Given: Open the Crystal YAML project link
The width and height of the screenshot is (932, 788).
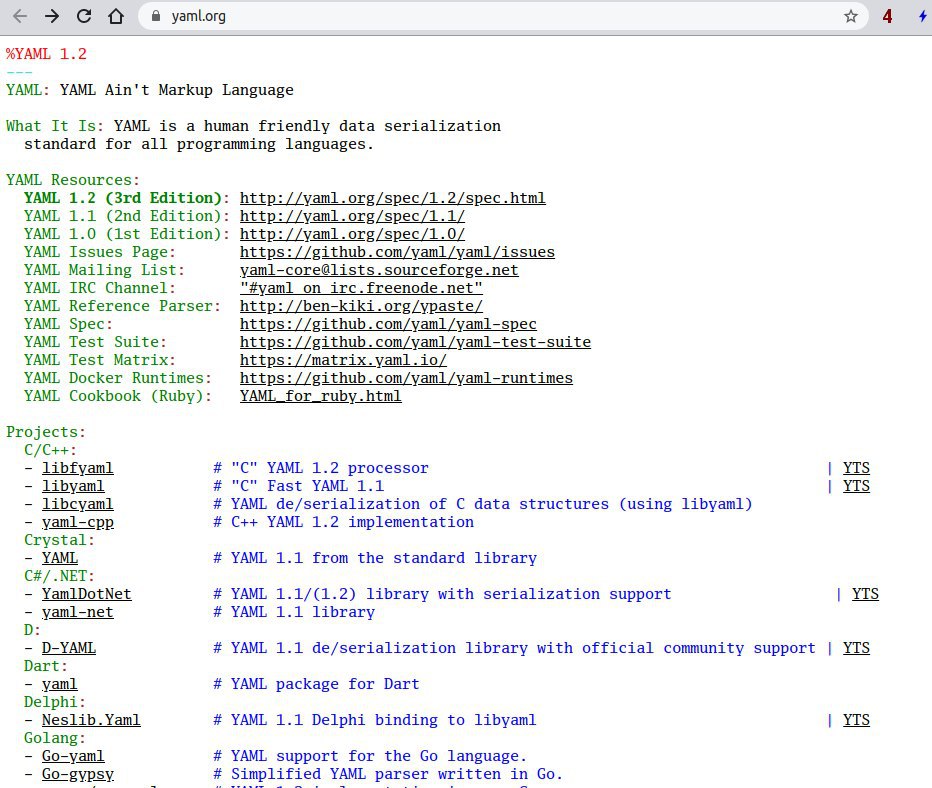Looking at the screenshot, I should click(59, 558).
